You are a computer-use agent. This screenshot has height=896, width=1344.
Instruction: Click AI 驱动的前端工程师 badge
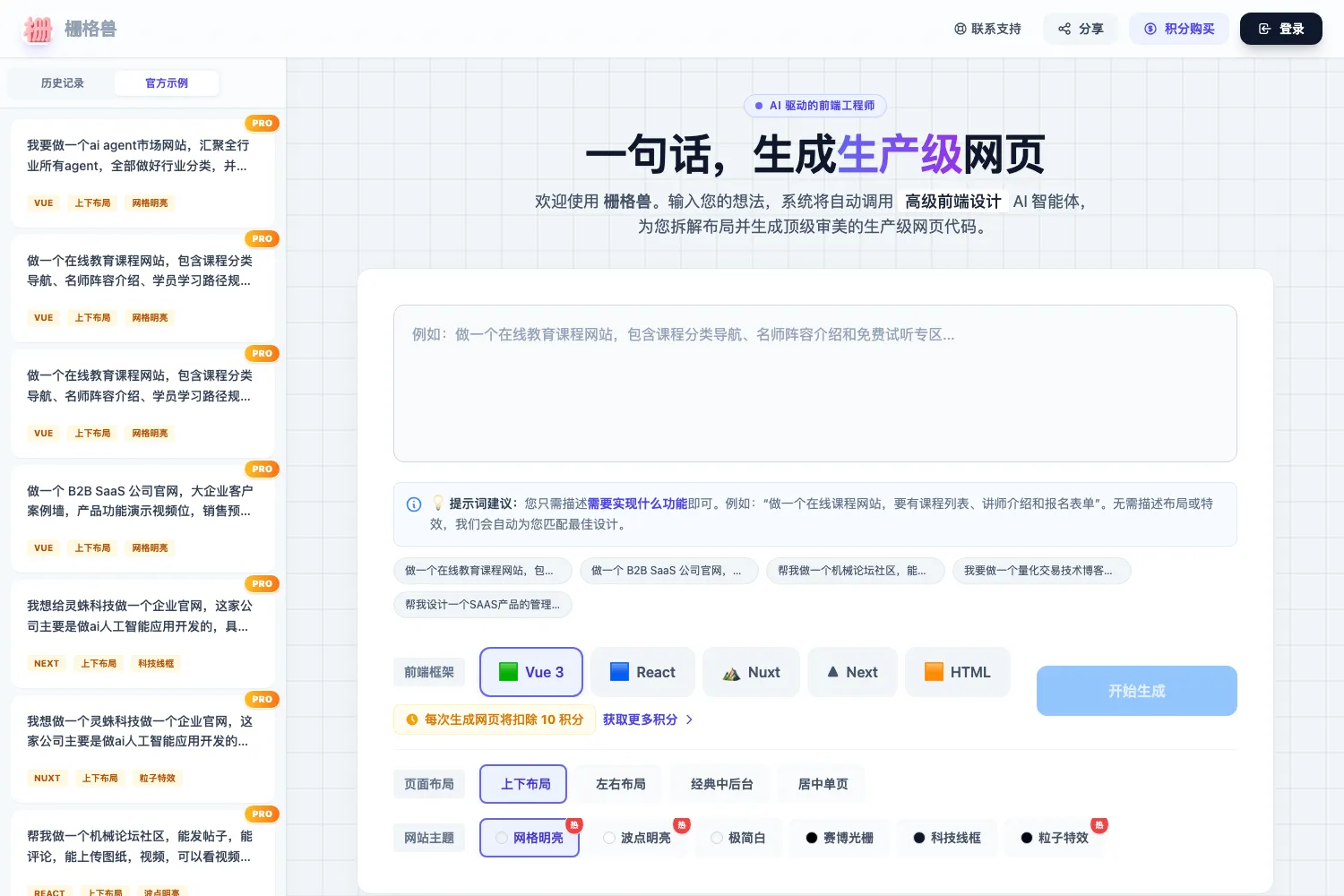click(x=815, y=106)
